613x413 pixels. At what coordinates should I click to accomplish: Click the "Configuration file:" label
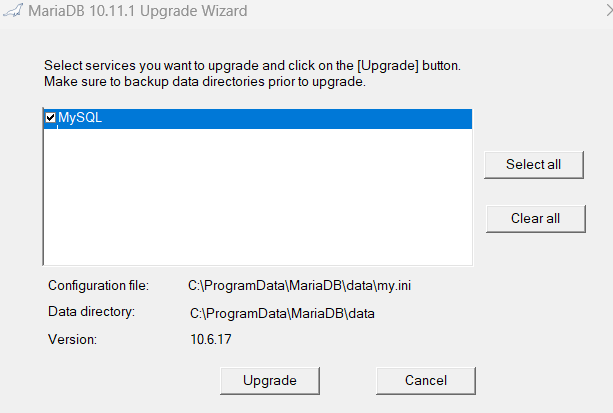[x=98, y=286]
